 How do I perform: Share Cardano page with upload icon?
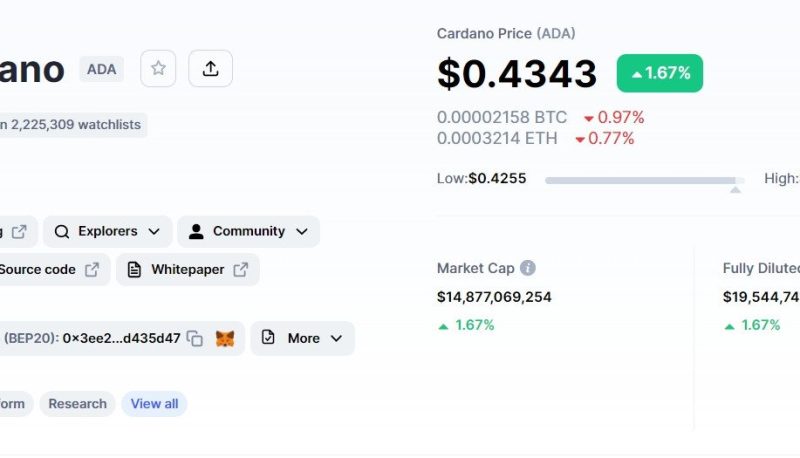pos(210,68)
